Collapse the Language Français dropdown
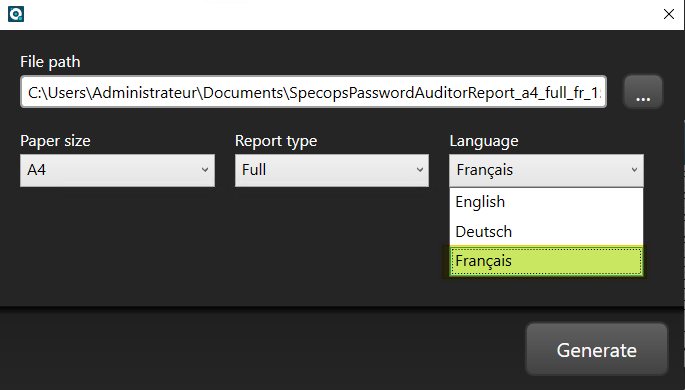 click(546, 170)
